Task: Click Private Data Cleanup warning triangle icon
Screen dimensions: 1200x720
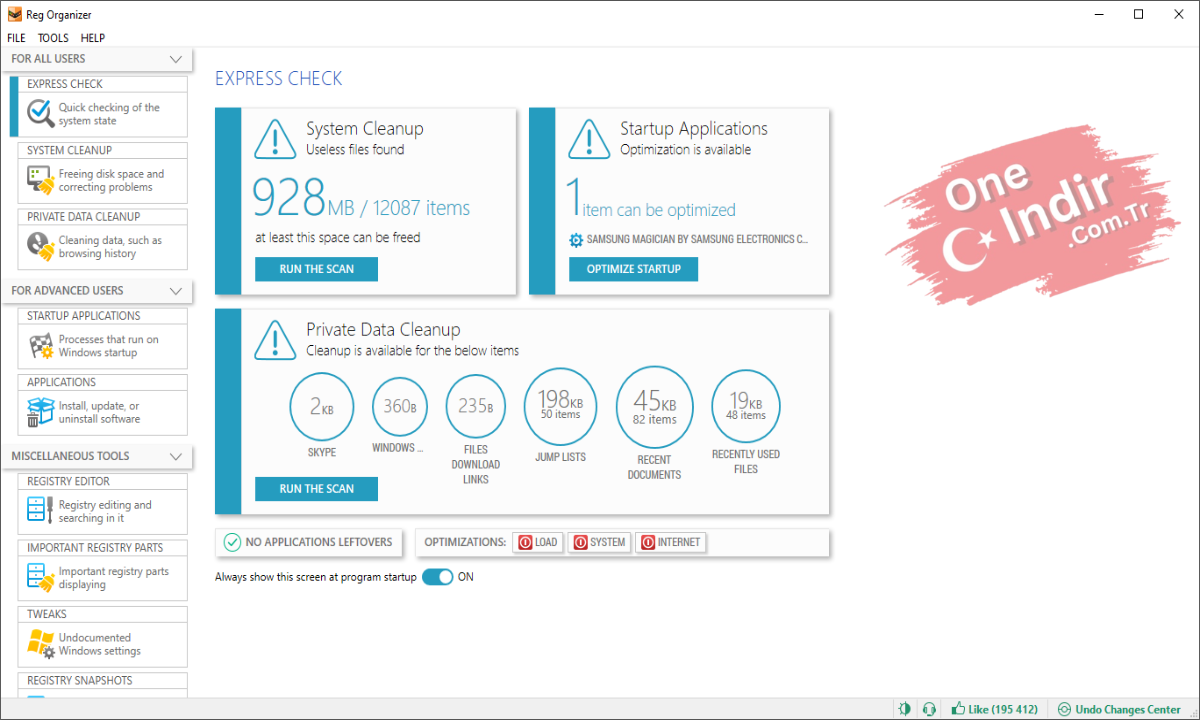Action: click(x=275, y=340)
